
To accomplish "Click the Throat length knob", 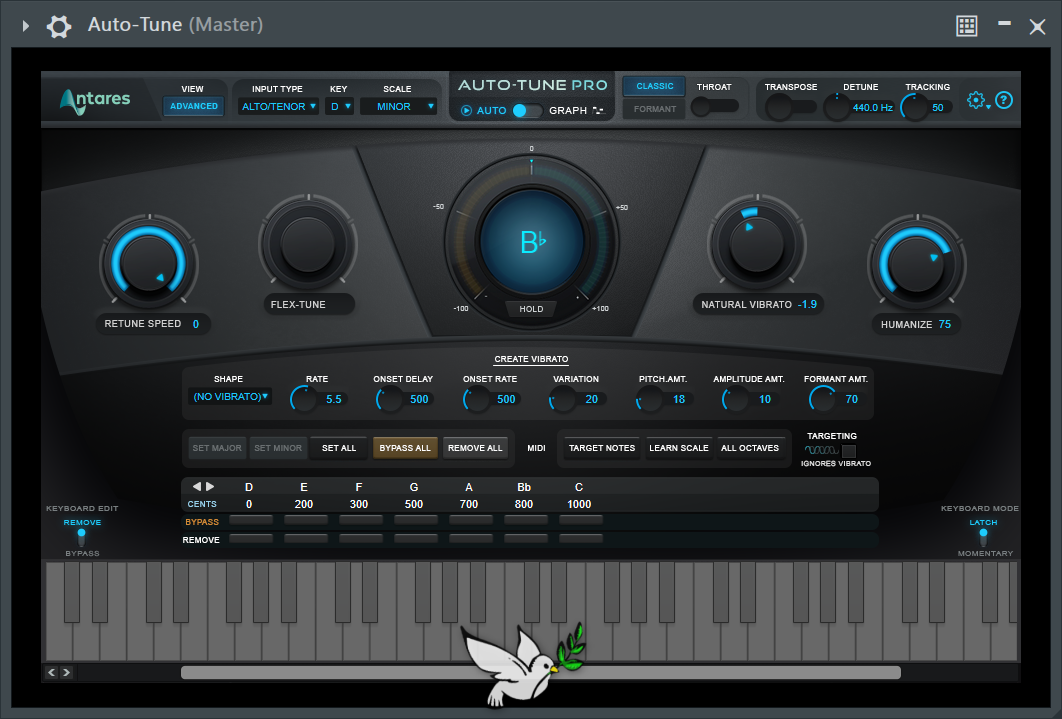I will click(702, 107).
